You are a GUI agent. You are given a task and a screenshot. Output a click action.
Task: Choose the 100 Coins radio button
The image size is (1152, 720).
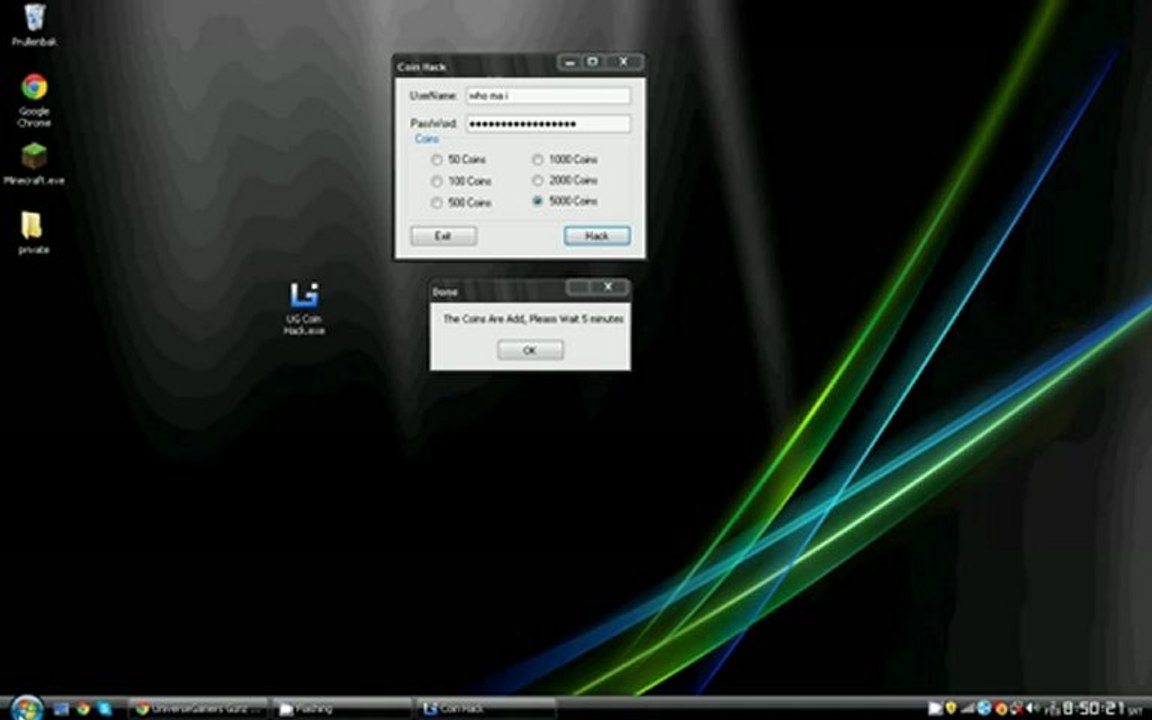pos(436,181)
